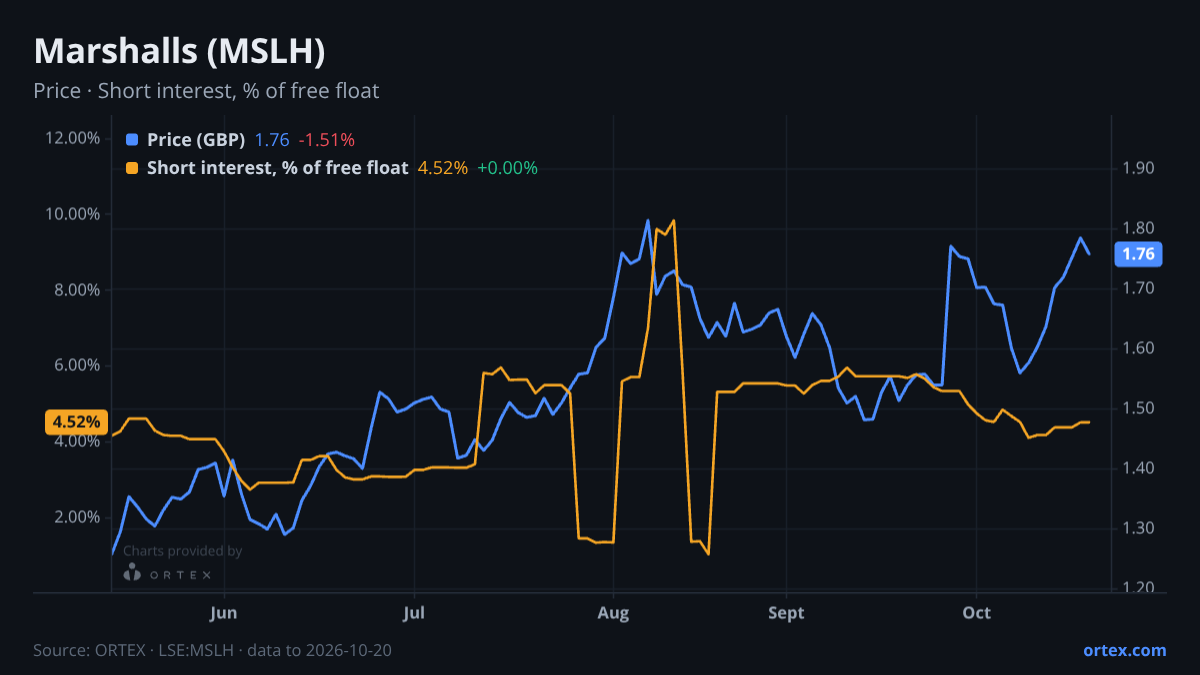
Task: Click the blue 1.76 price tag
Action: tap(1138, 254)
